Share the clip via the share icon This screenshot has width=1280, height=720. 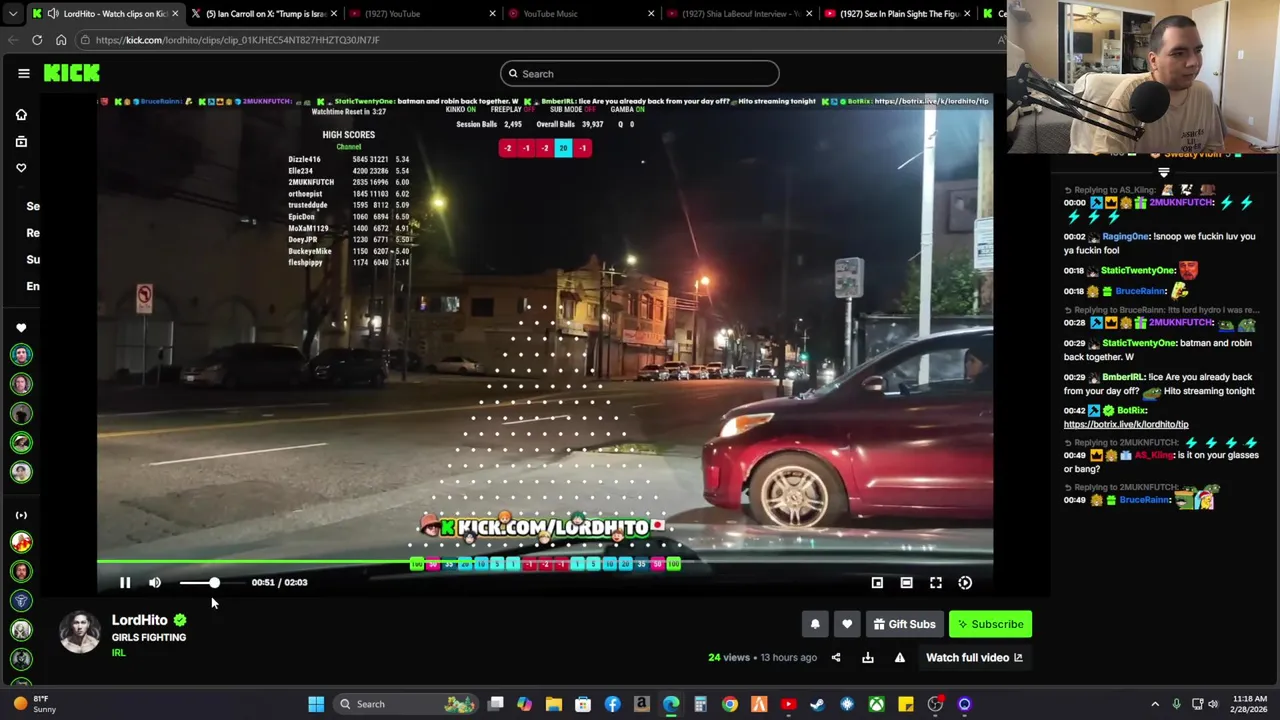836,657
